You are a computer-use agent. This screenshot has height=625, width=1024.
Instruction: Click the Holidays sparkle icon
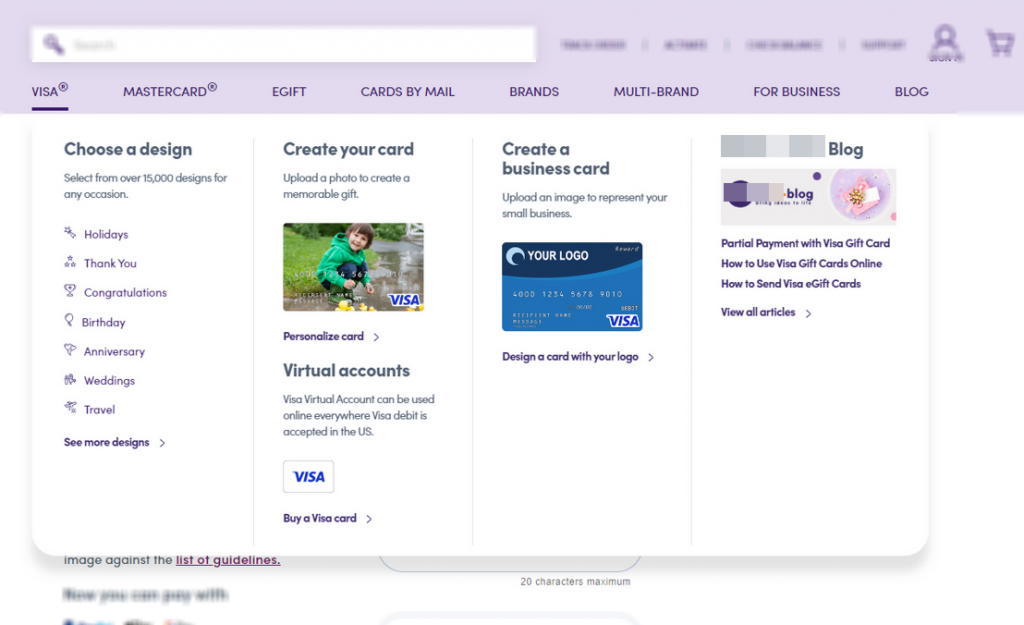[x=70, y=232]
